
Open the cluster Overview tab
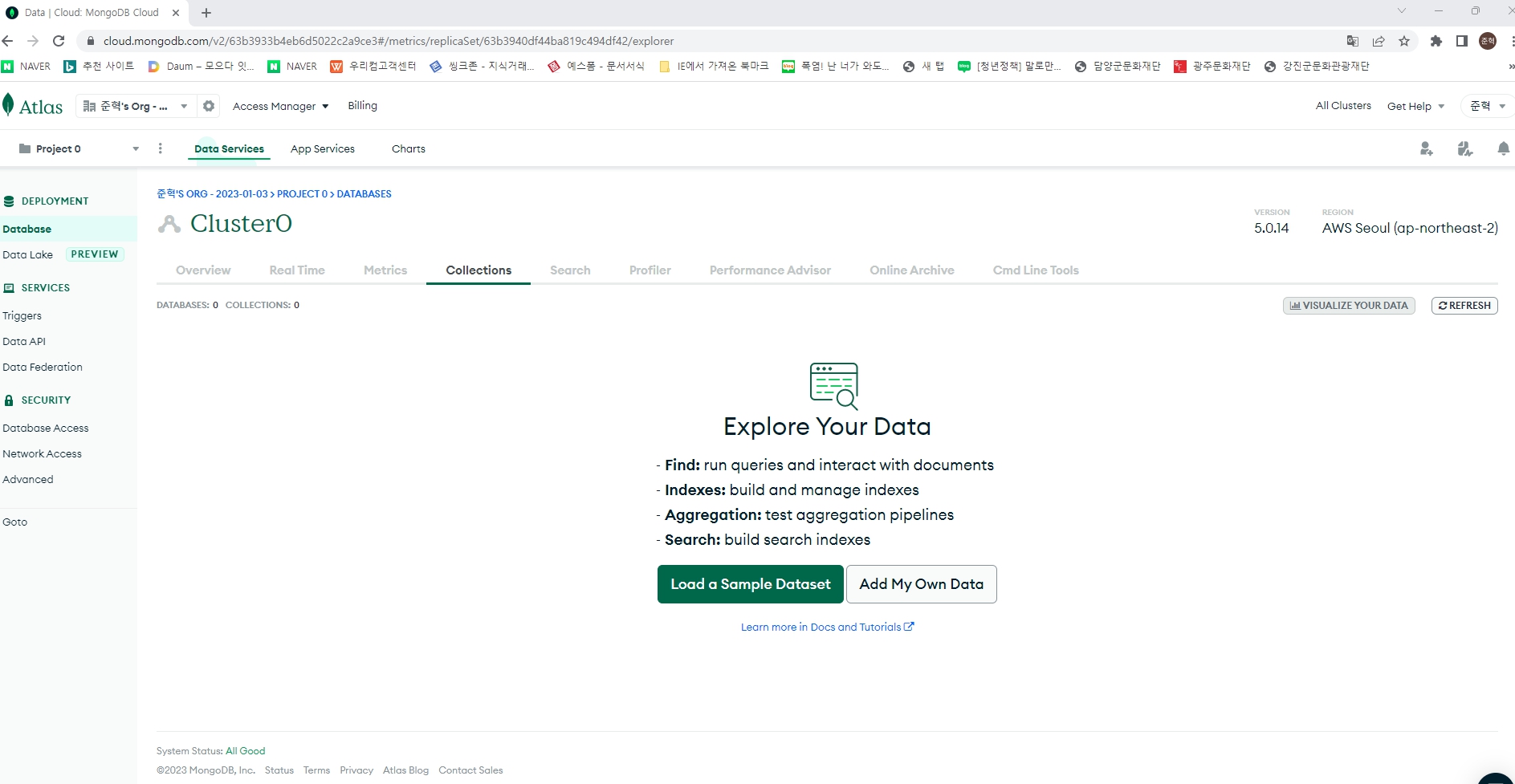(203, 270)
